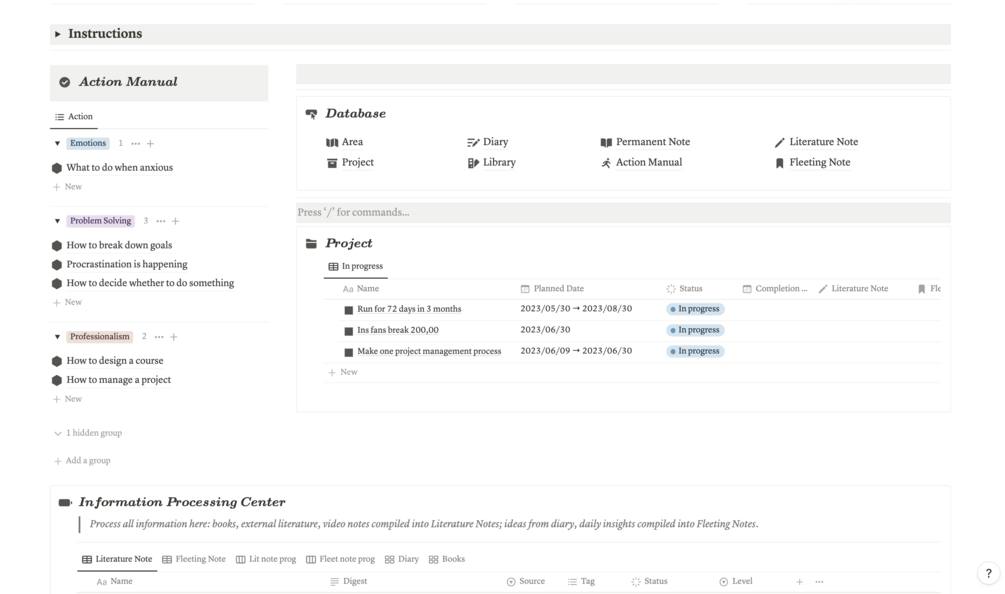
Task: Check the 'Run for 72 days' checkbox
Action: [348, 310]
